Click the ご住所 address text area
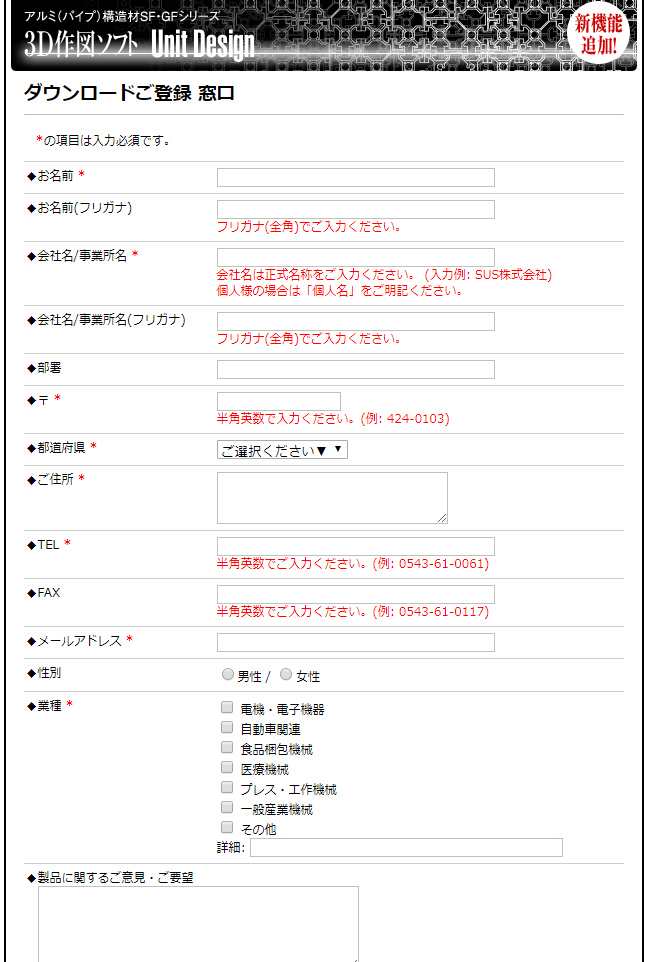 pos(332,498)
